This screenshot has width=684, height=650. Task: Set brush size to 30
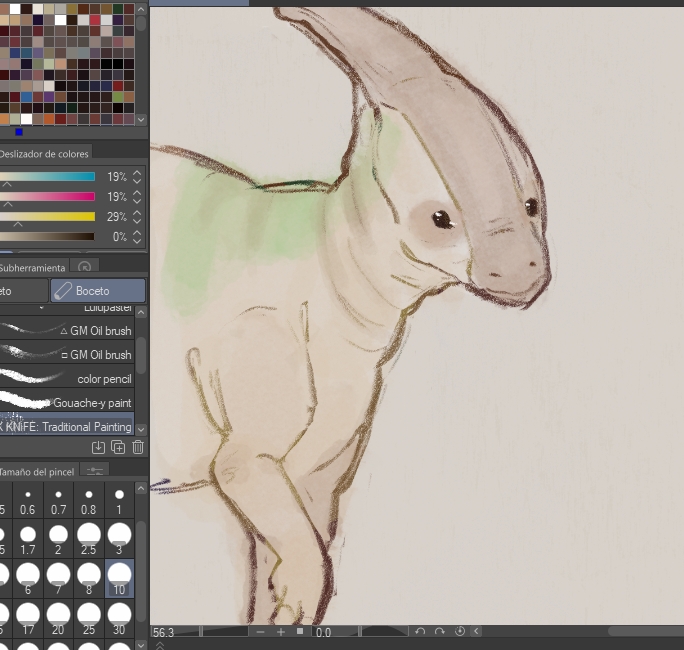(x=119, y=618)
